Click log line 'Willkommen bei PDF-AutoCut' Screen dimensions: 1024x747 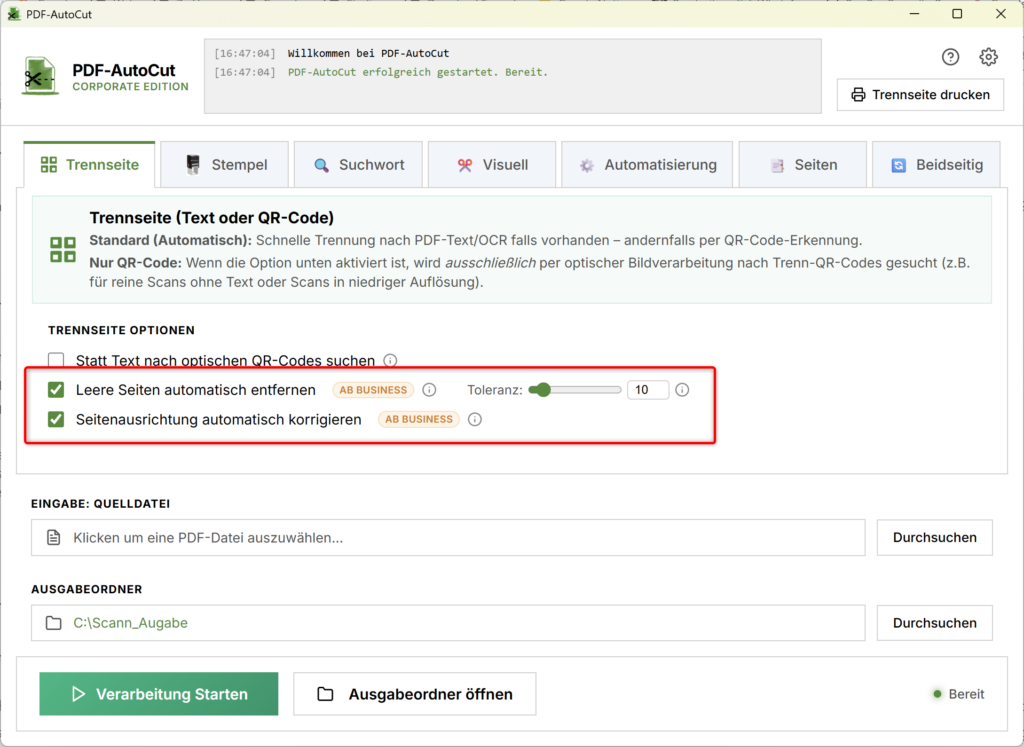(368, 54)
